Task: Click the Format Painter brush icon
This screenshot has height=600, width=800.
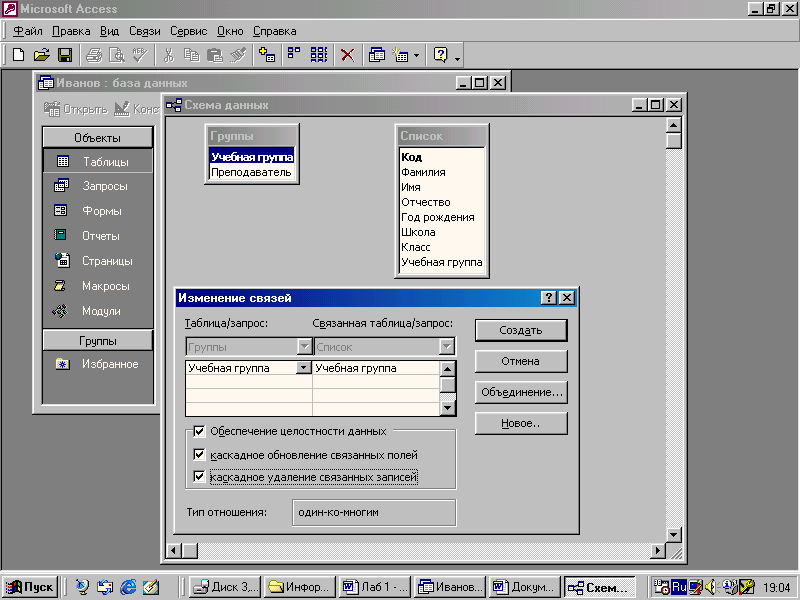Action: (238, 55)
